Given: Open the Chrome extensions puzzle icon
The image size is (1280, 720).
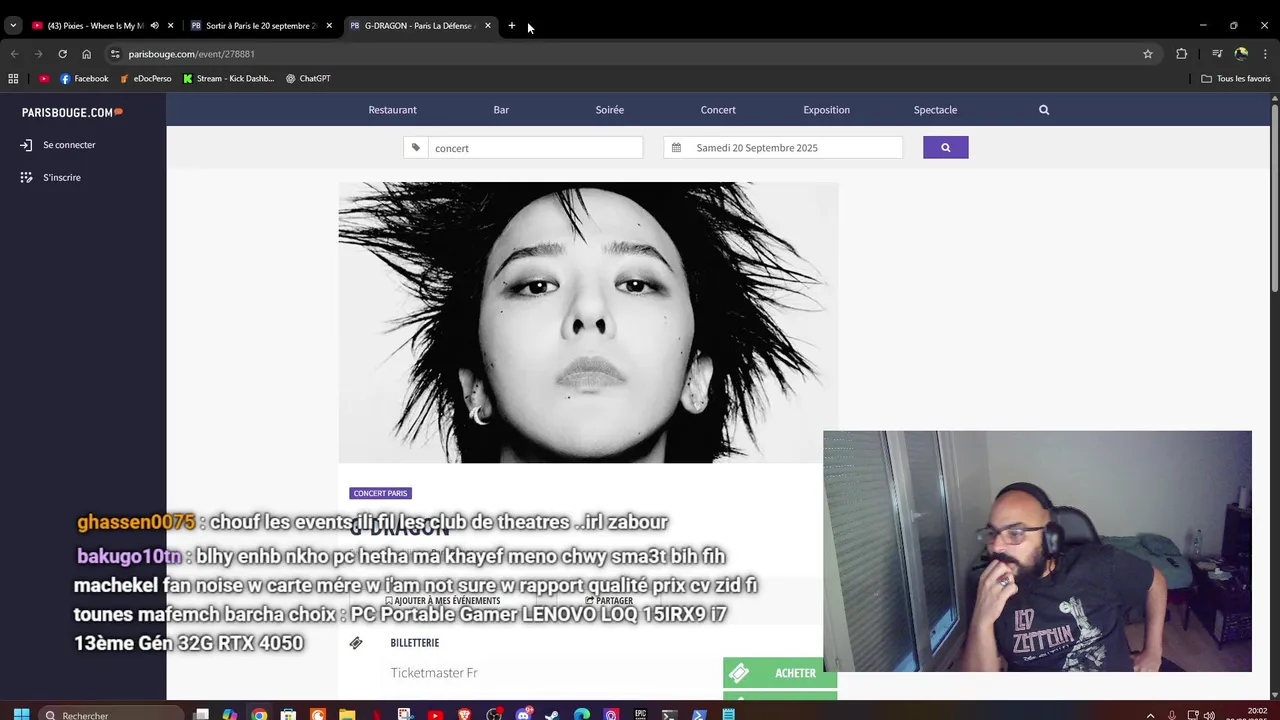Looking at the screenshot, I should [1181, 54].
